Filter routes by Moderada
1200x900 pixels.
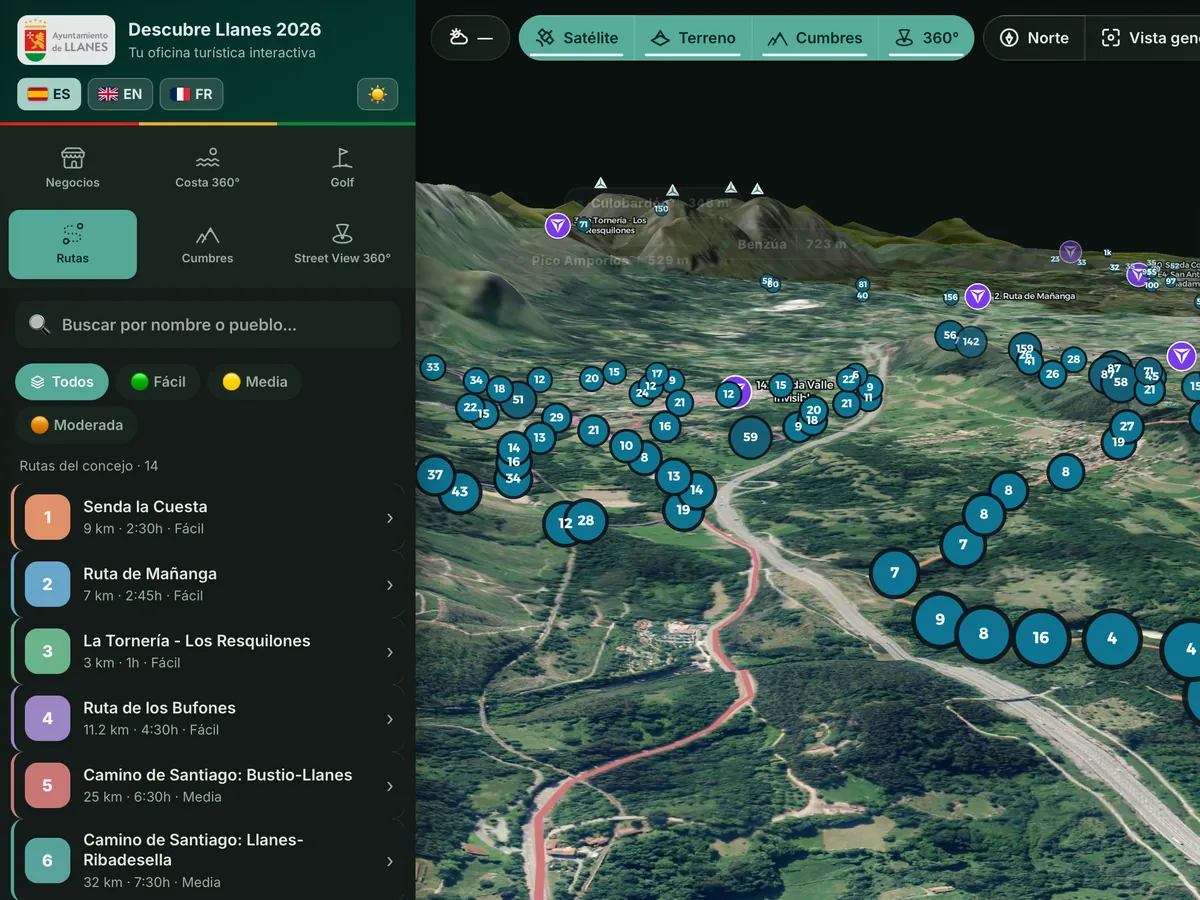click(76, 425)
